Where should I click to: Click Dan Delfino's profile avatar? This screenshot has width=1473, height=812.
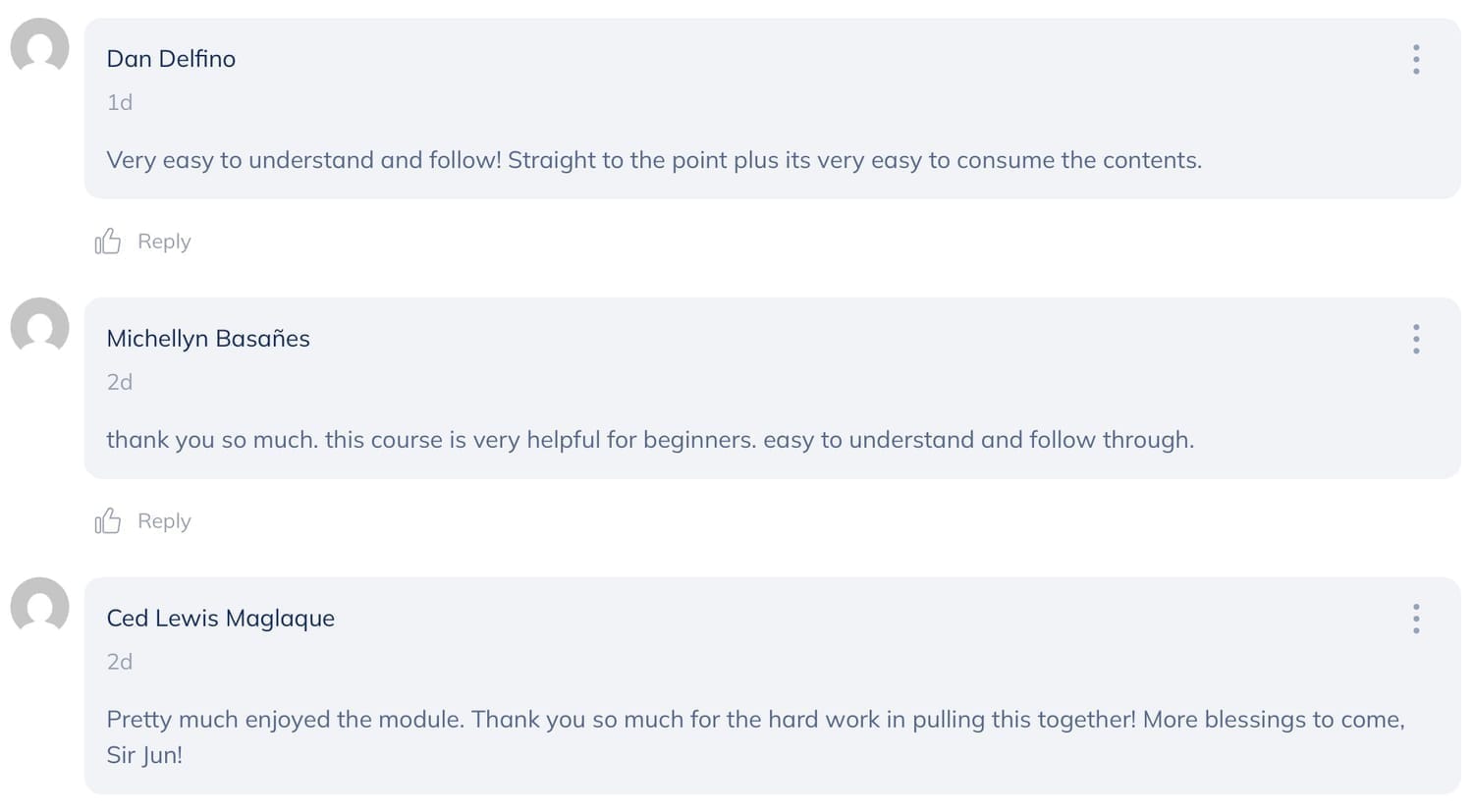(x=40, y=47)
